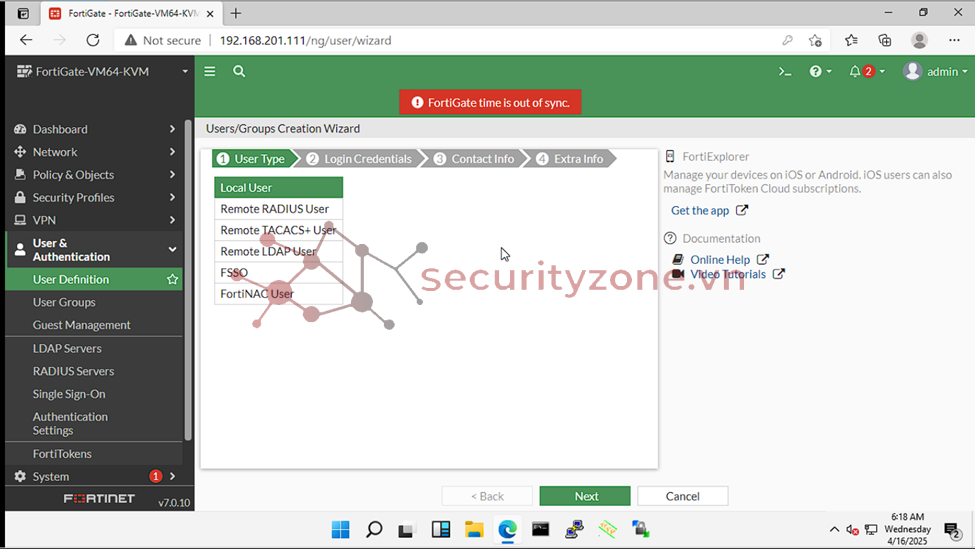
Task: Open browser Collections icon
Action: pyautogui.click(x=885, y=40)
